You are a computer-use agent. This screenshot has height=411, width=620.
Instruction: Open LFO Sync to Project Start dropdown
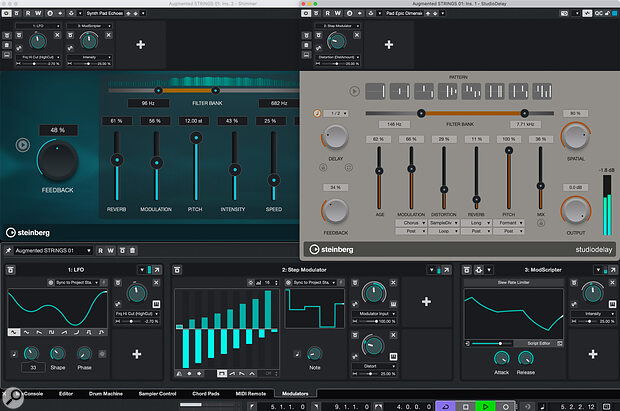[x=74, y=282]
